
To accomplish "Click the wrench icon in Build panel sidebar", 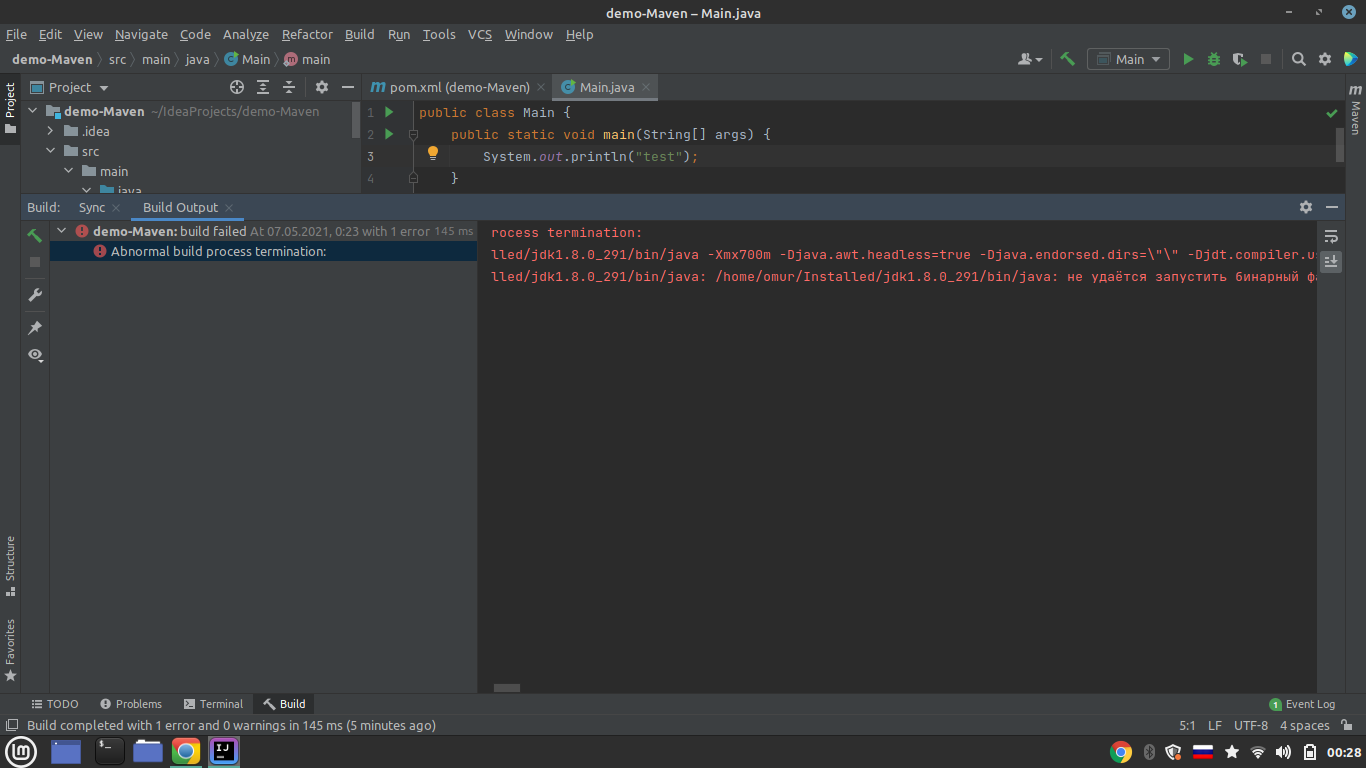I will tap(35, 295).
